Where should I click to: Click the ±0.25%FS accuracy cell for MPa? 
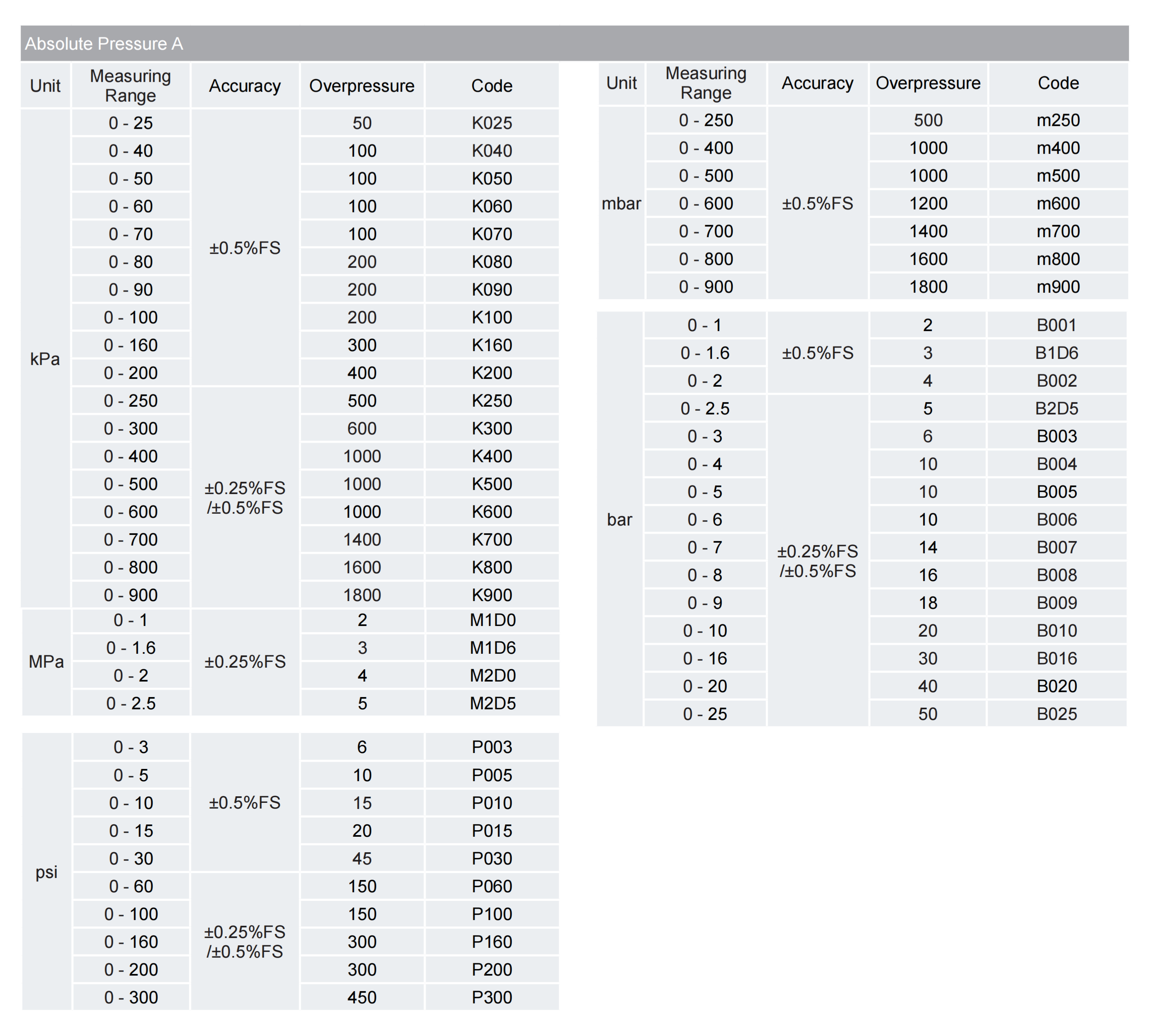coord(245,662)
